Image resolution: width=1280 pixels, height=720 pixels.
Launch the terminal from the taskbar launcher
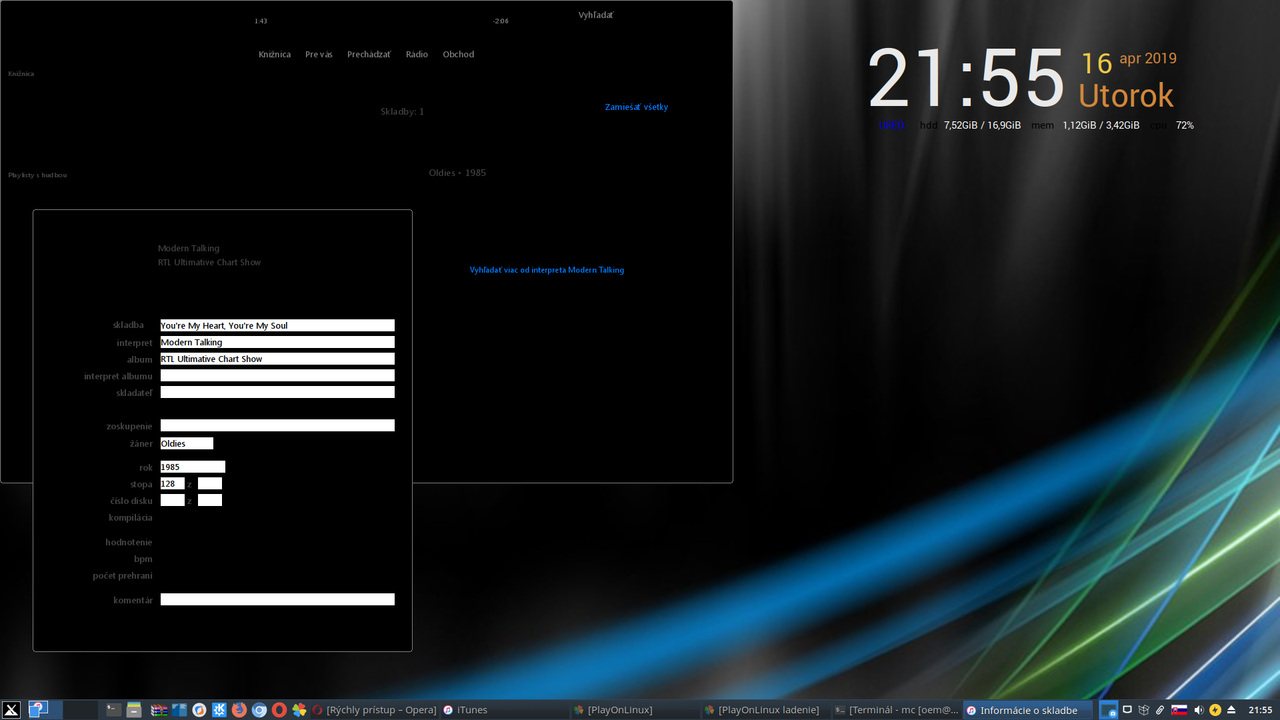tap(114, 710)
